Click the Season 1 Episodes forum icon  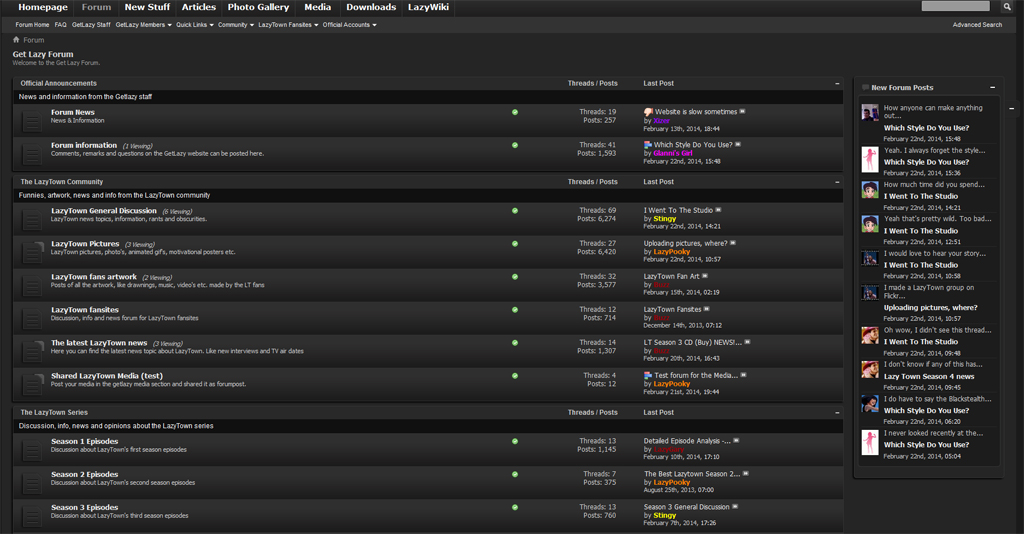pos(33,448)
